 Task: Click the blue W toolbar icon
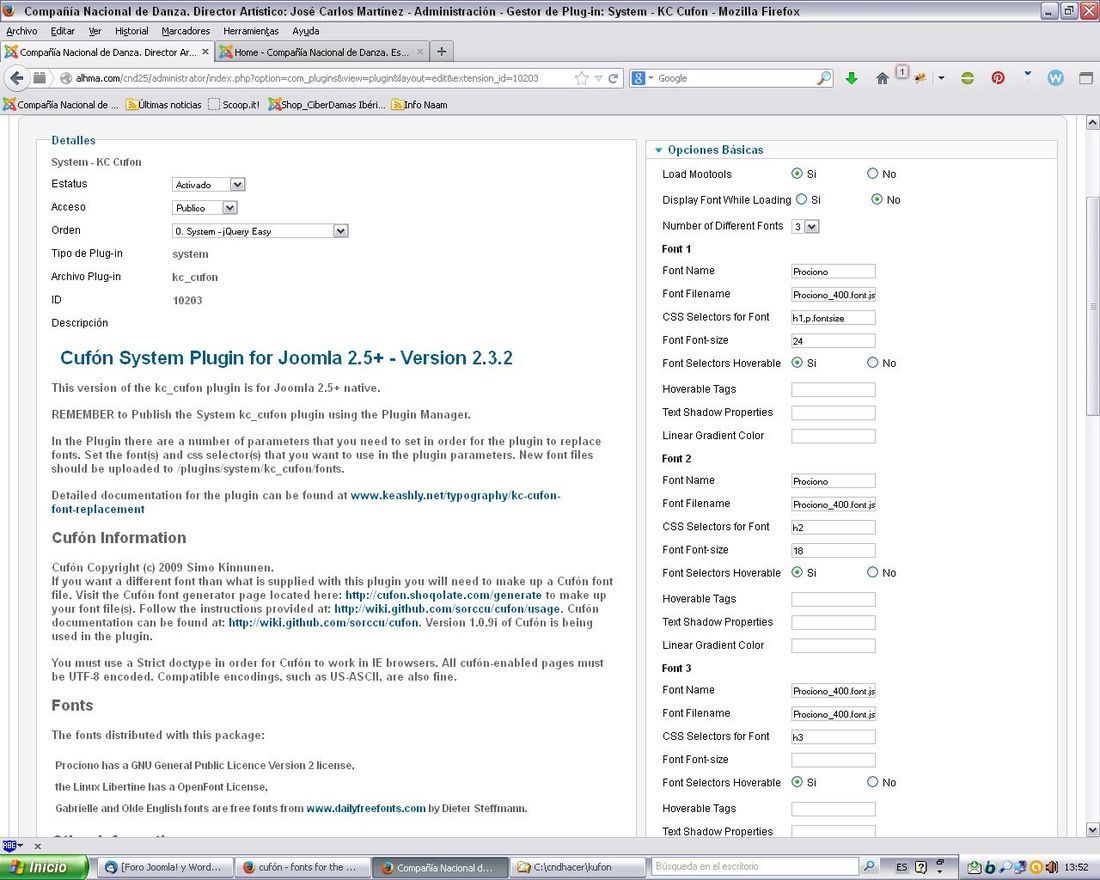(1056, 78)
